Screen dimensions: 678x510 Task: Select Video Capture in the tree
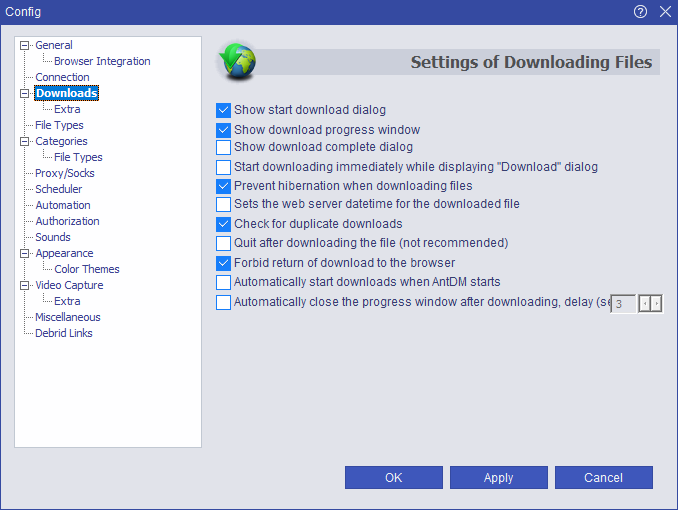69,285
